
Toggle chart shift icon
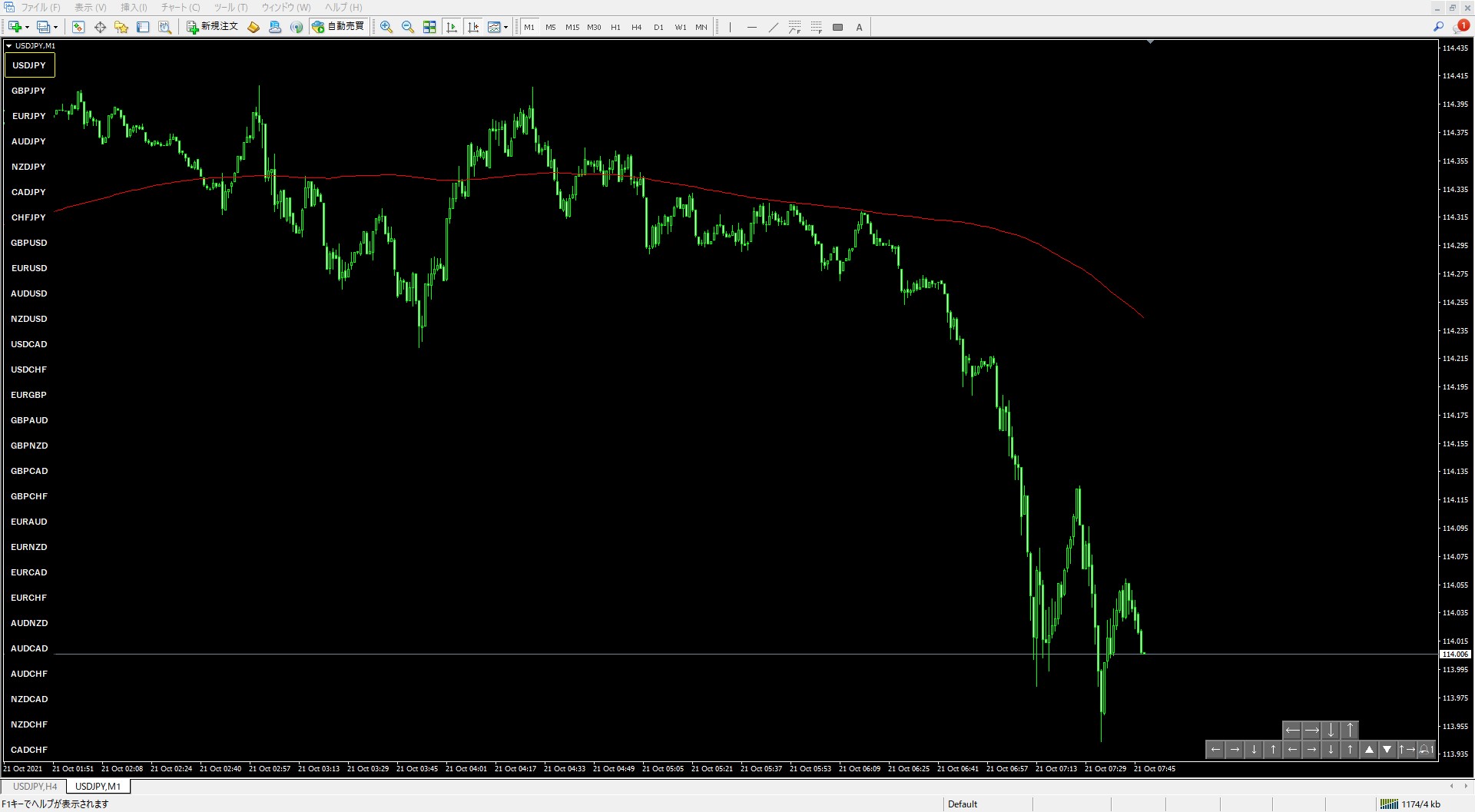[x=473, y=27]
